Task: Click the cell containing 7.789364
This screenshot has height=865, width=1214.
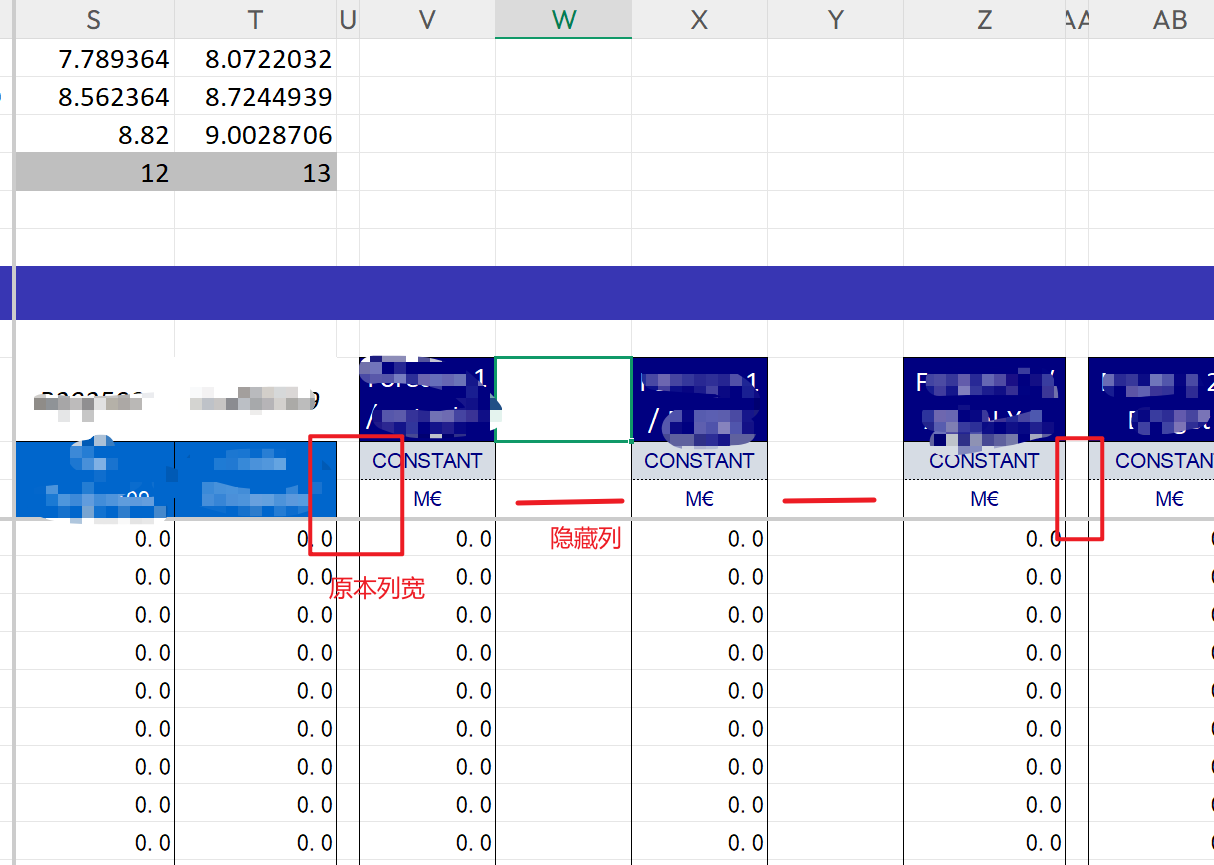Action: coord(95,59)
